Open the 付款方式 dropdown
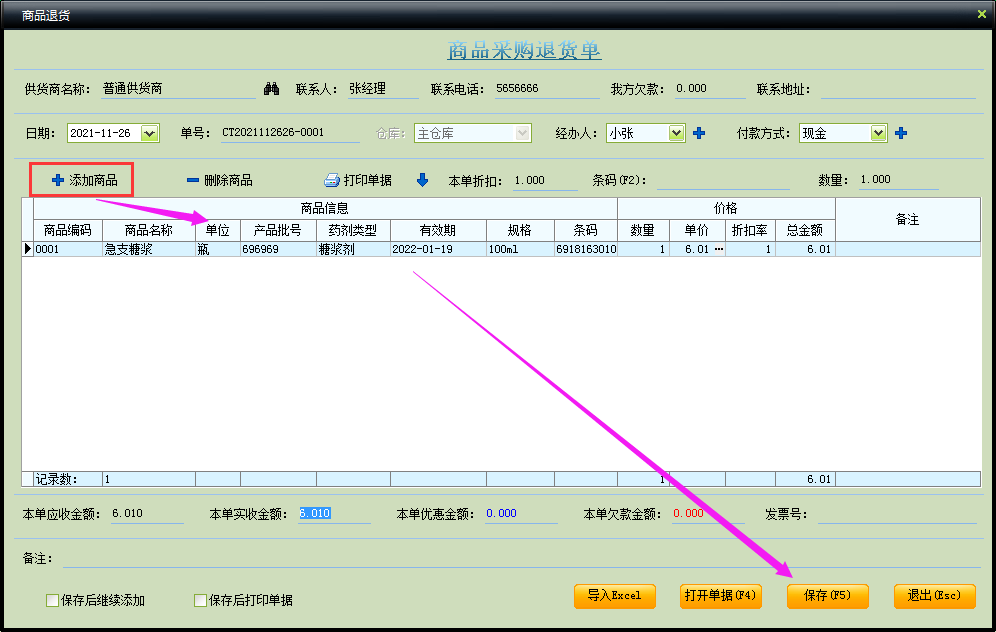 pyautogui.click(x=878, y=133)
